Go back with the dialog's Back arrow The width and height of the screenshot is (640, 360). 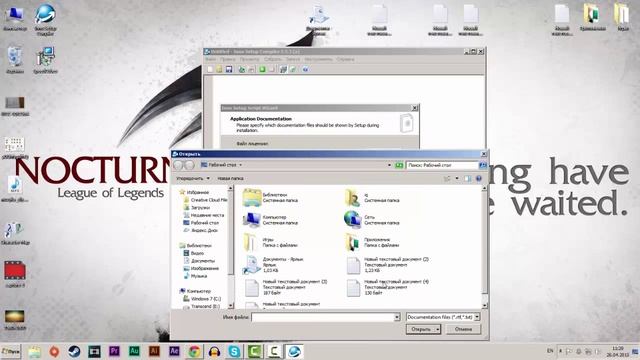[x=179, y=165]
